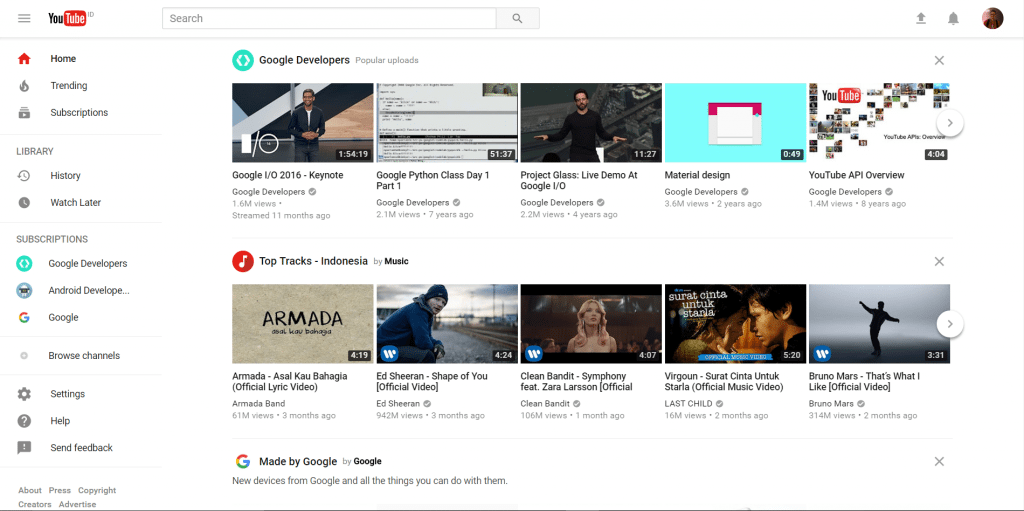Click Top Tracks - Indonesia title link
Image resolution: width=1024 pixels, height=511 pixels.
coord(313,261)
